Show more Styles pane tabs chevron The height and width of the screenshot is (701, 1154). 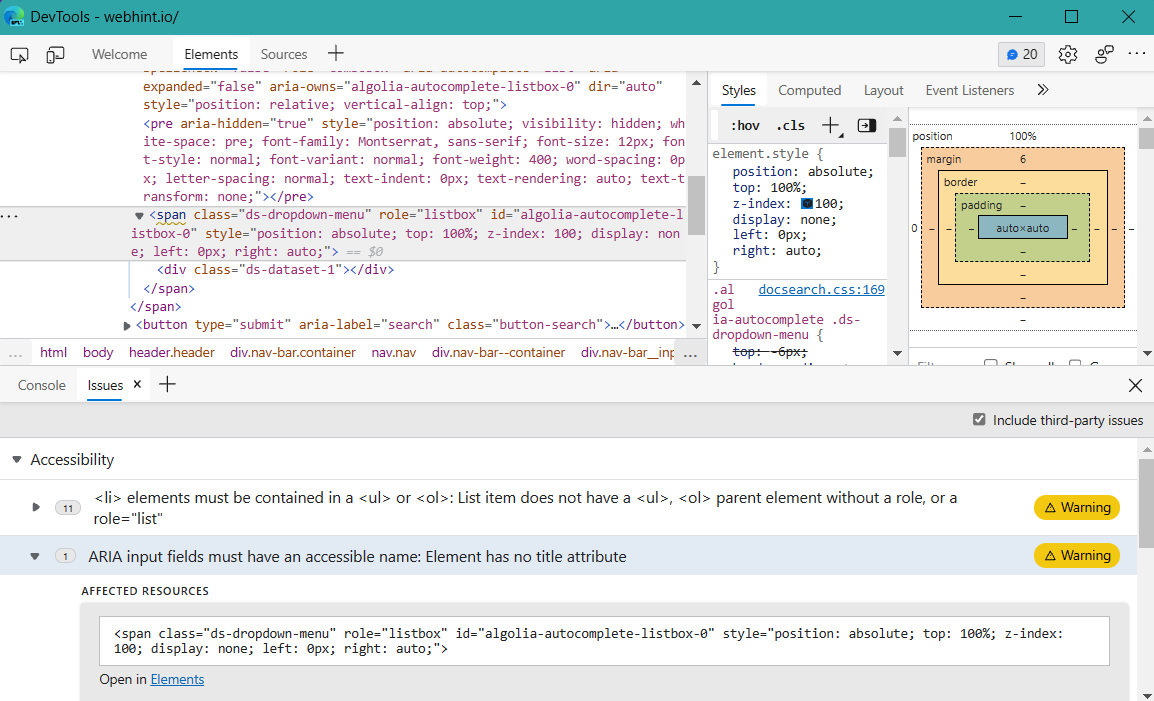(x=1043, y=90)
